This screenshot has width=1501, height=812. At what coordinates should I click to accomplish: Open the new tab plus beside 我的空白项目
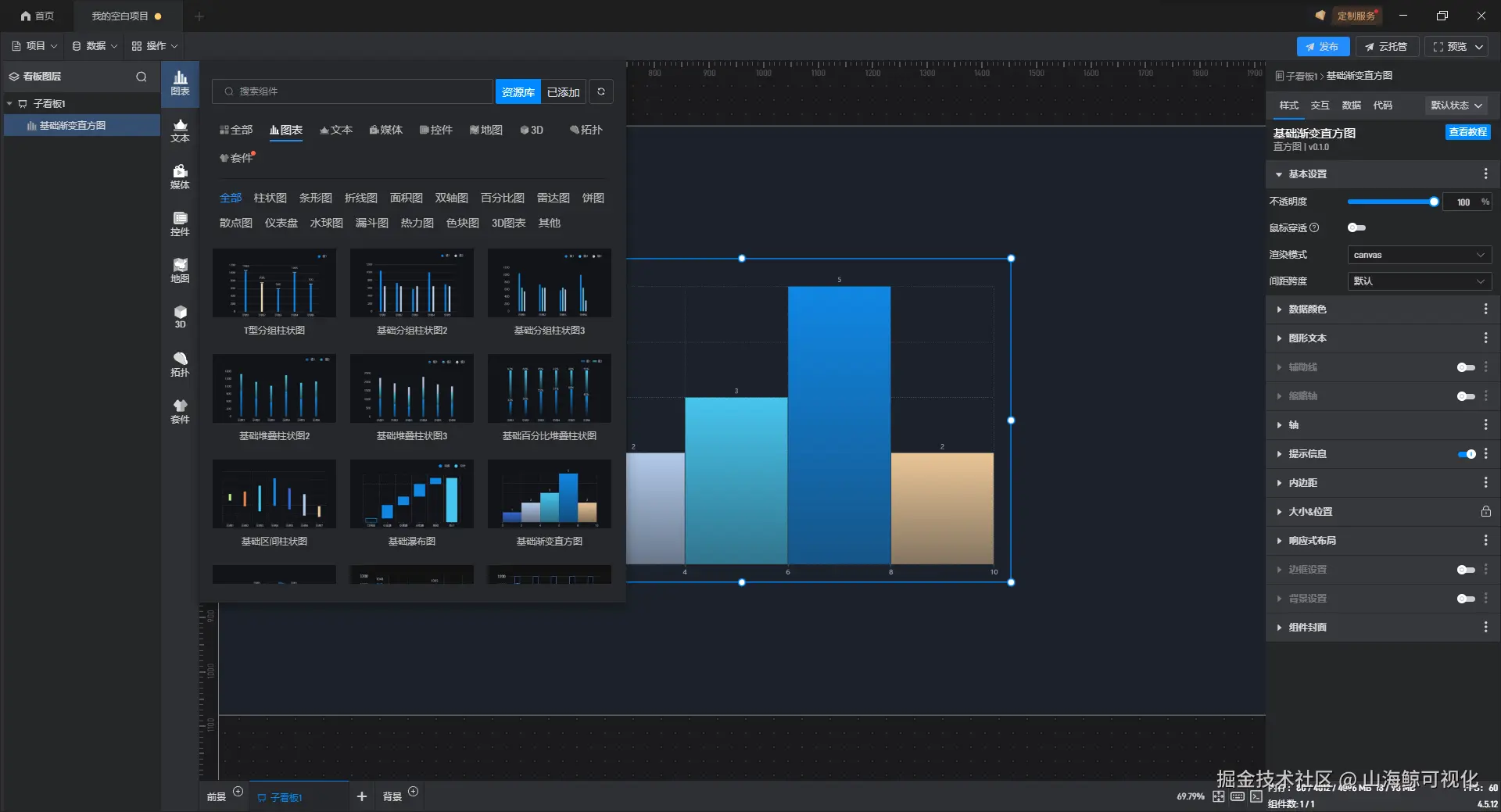click(199, 16)
